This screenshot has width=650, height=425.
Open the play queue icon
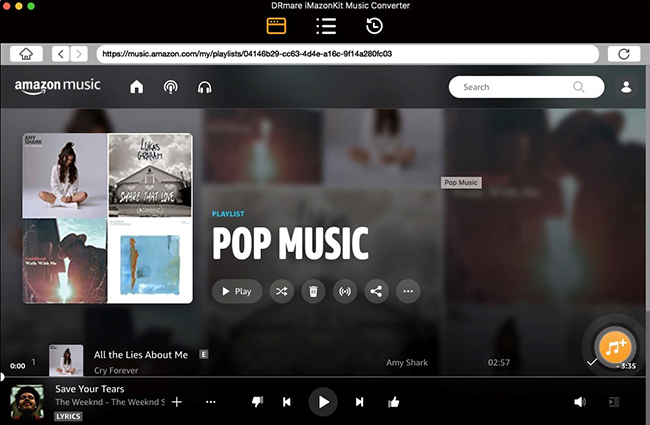(614, 402)
